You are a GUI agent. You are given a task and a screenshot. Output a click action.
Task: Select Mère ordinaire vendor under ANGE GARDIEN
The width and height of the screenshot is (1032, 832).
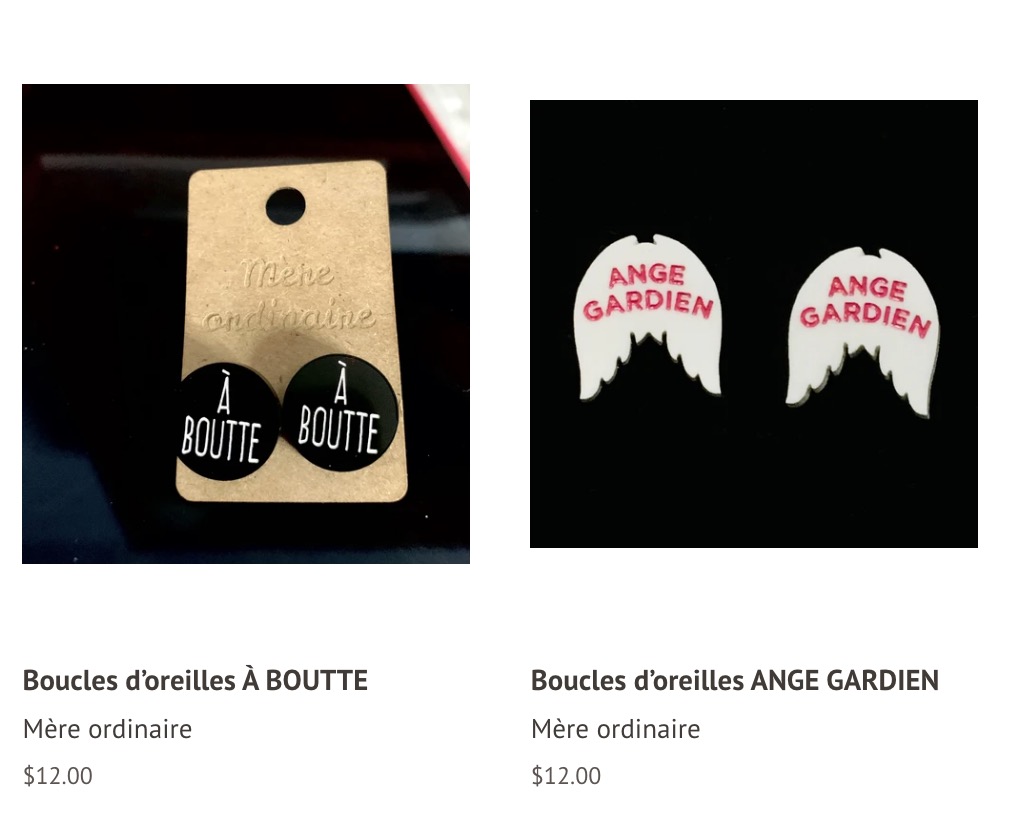pyautogui.click(x=615, y=729)
